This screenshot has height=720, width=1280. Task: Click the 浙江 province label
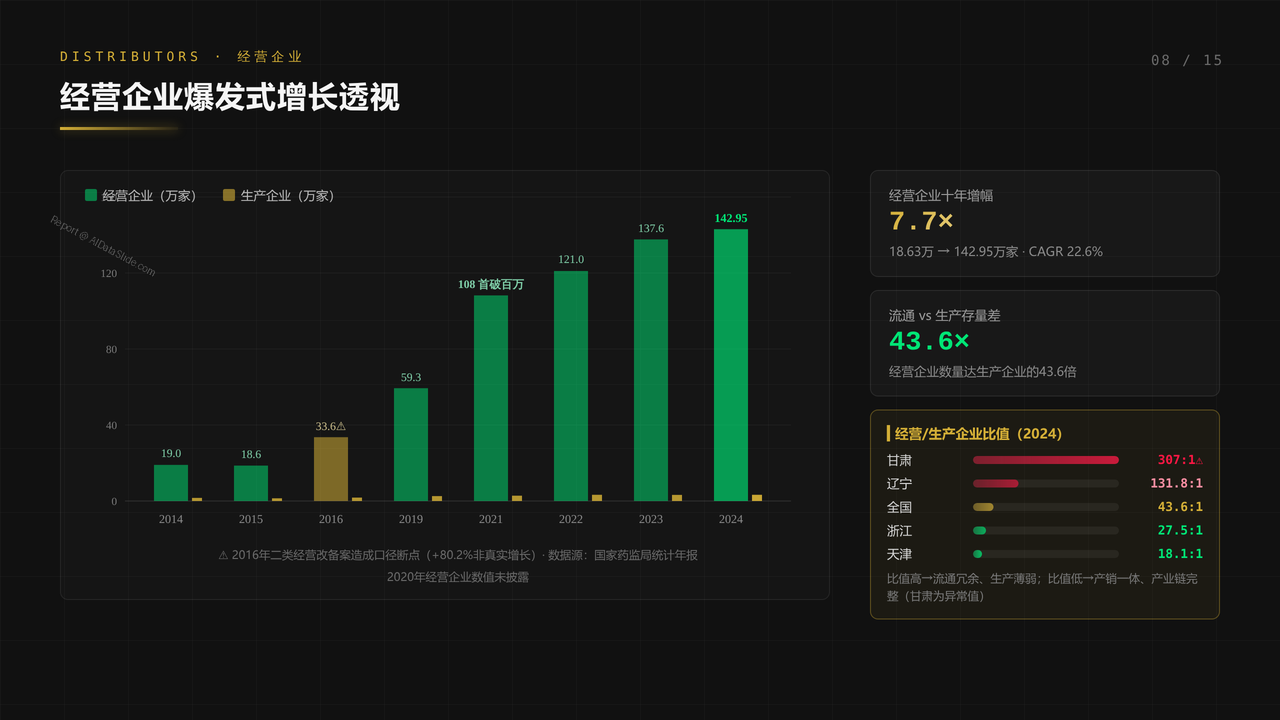[900, 531]
